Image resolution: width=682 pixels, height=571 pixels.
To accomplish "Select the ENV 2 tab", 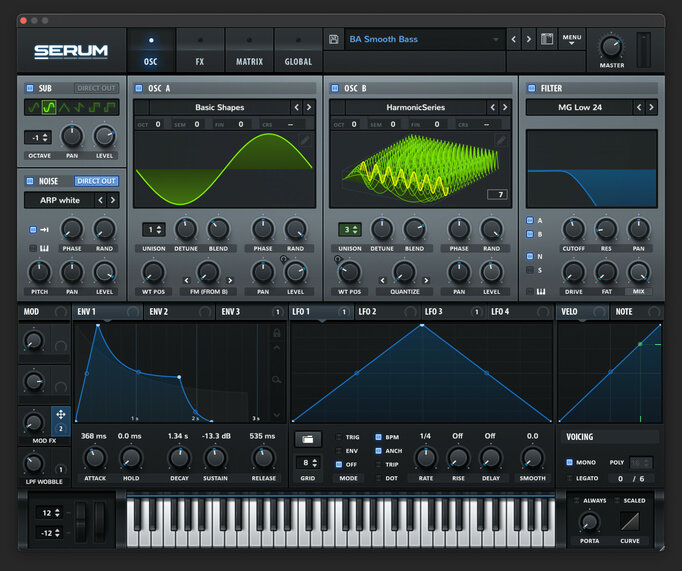I will pyautogui.click(x=179, y=312).
